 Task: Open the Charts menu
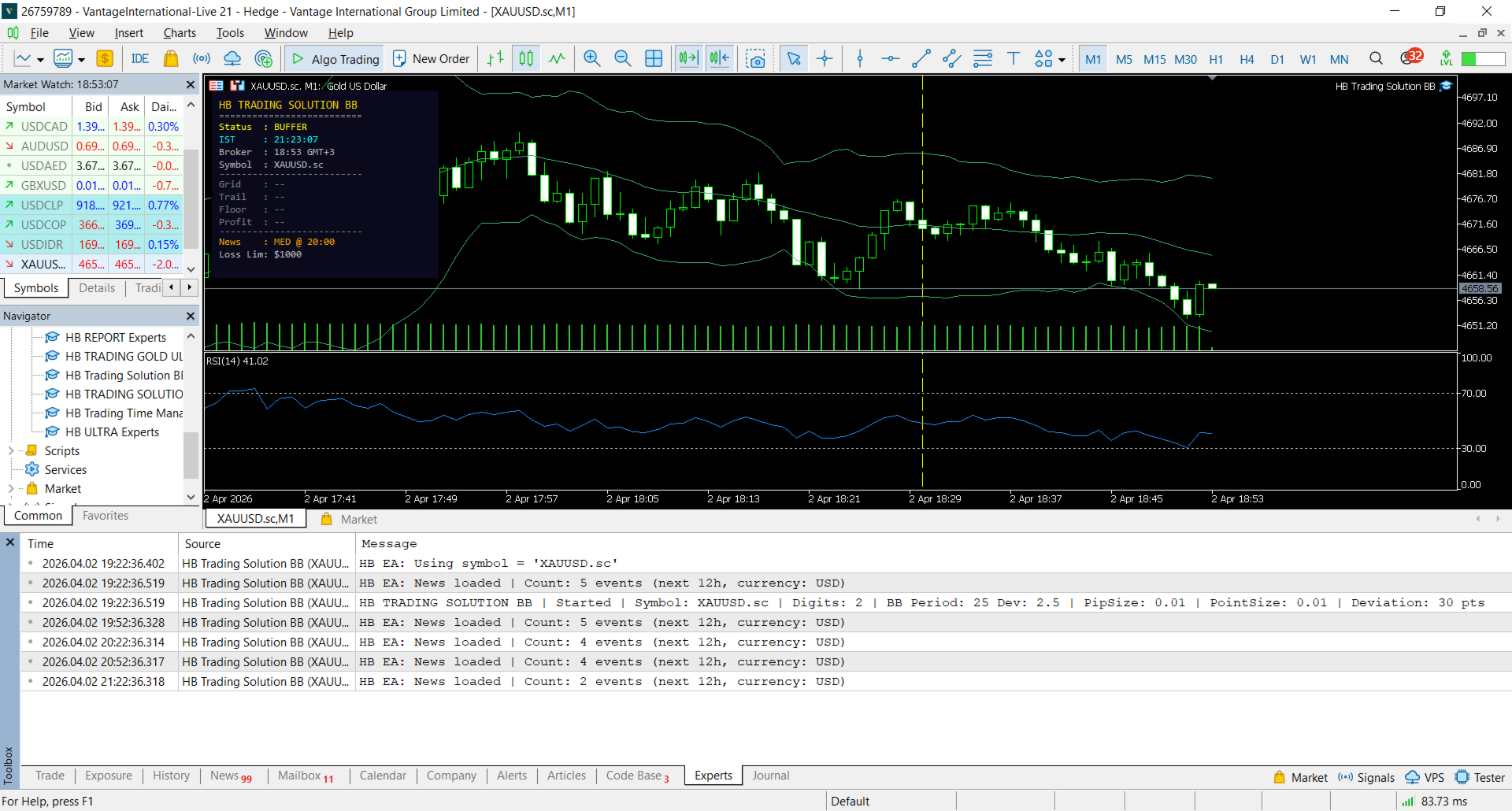pyautogui.click(x=180, y=33)
